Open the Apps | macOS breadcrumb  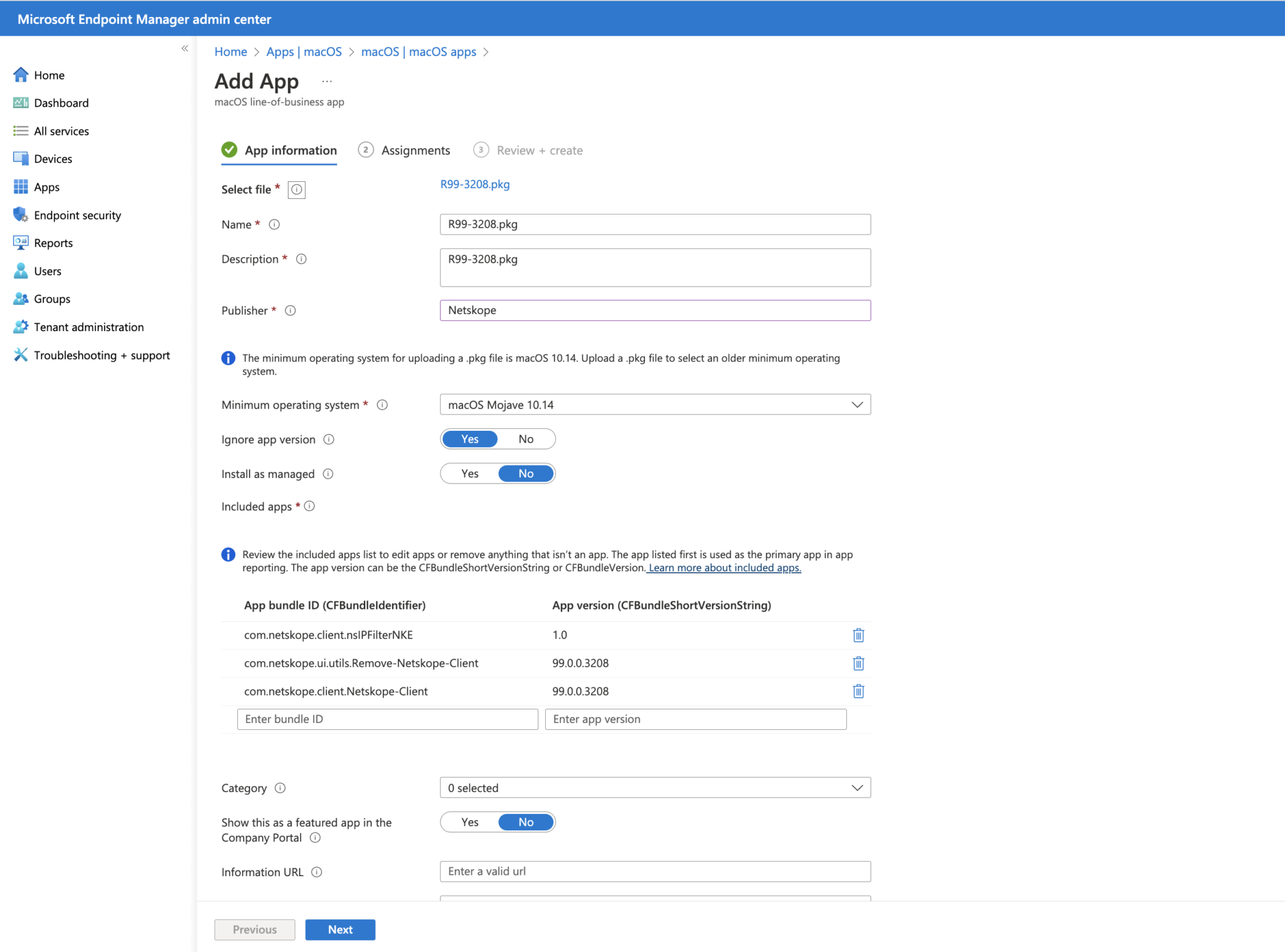304,51
